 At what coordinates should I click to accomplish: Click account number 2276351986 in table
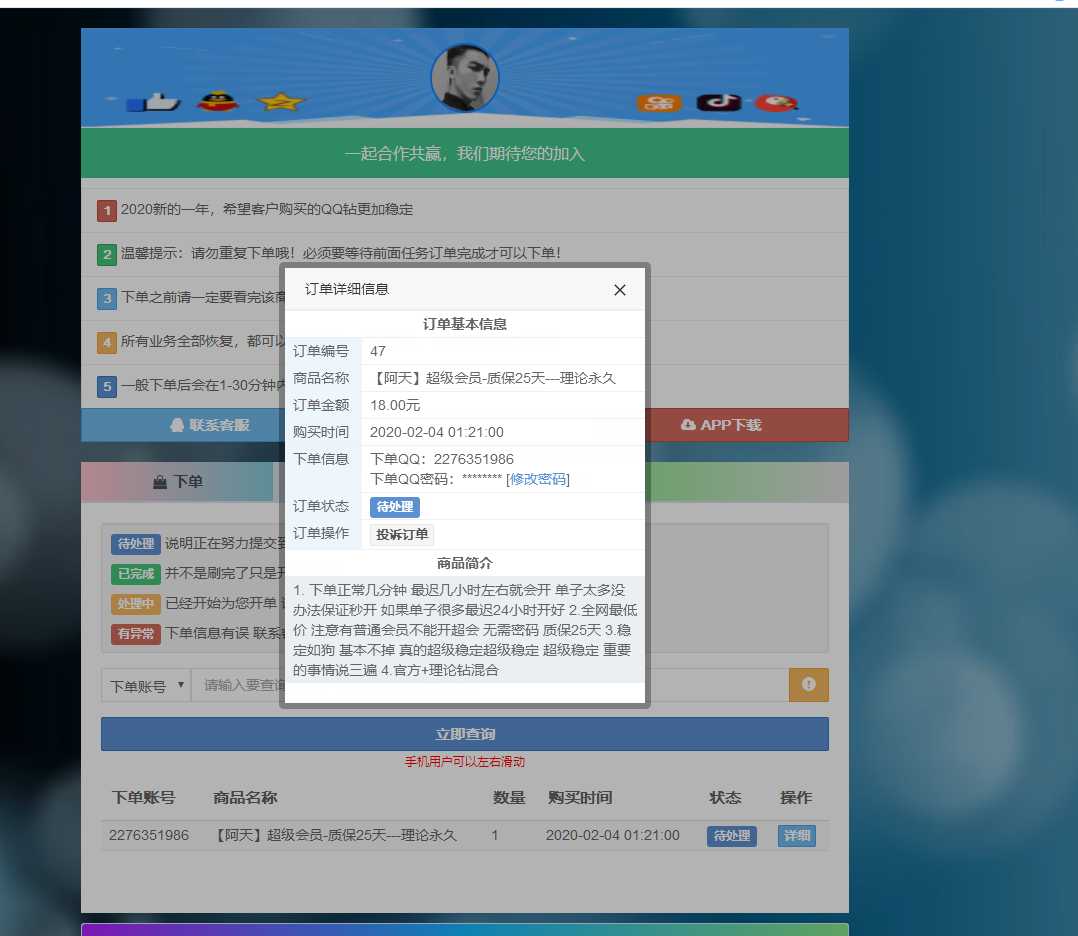(148, 835)
